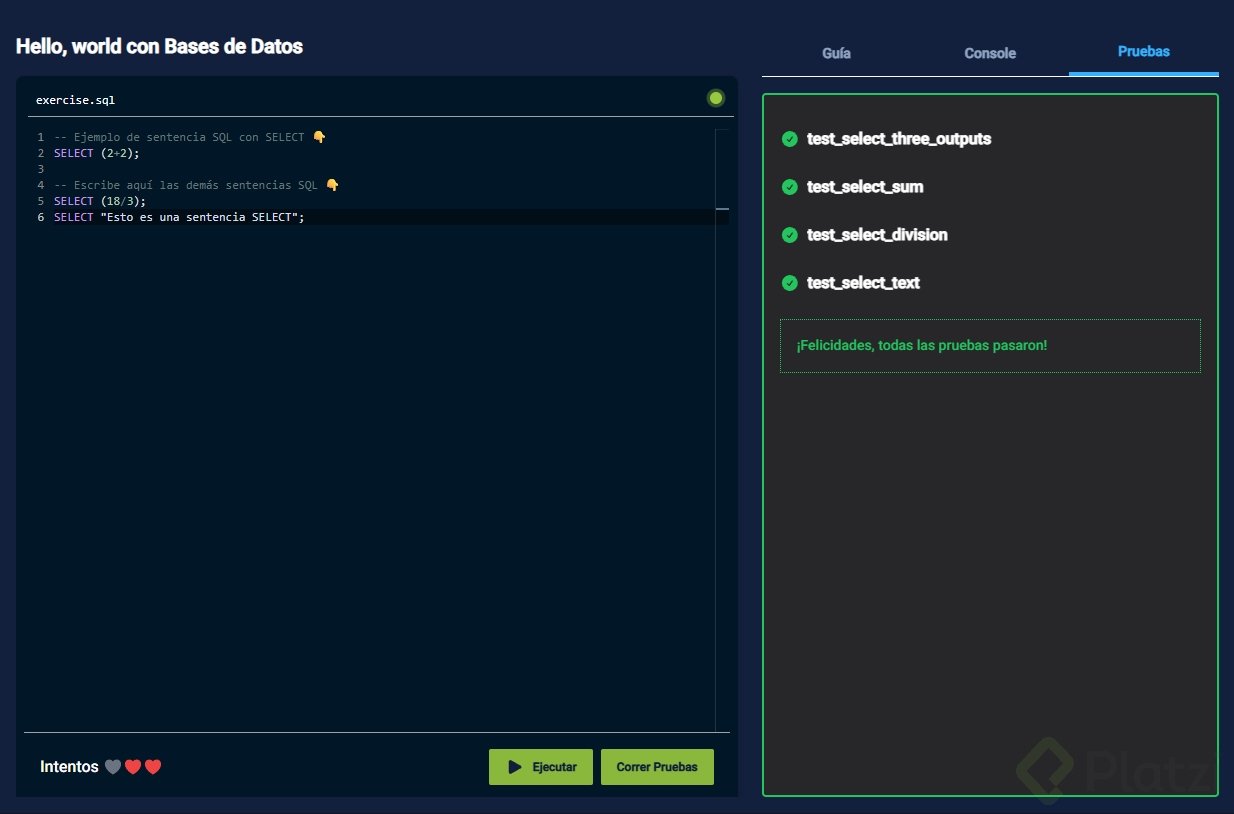Viewport: 1234px width, 814px height.
Task: Select the Pruebas tab
Action: click(1143, 52)
